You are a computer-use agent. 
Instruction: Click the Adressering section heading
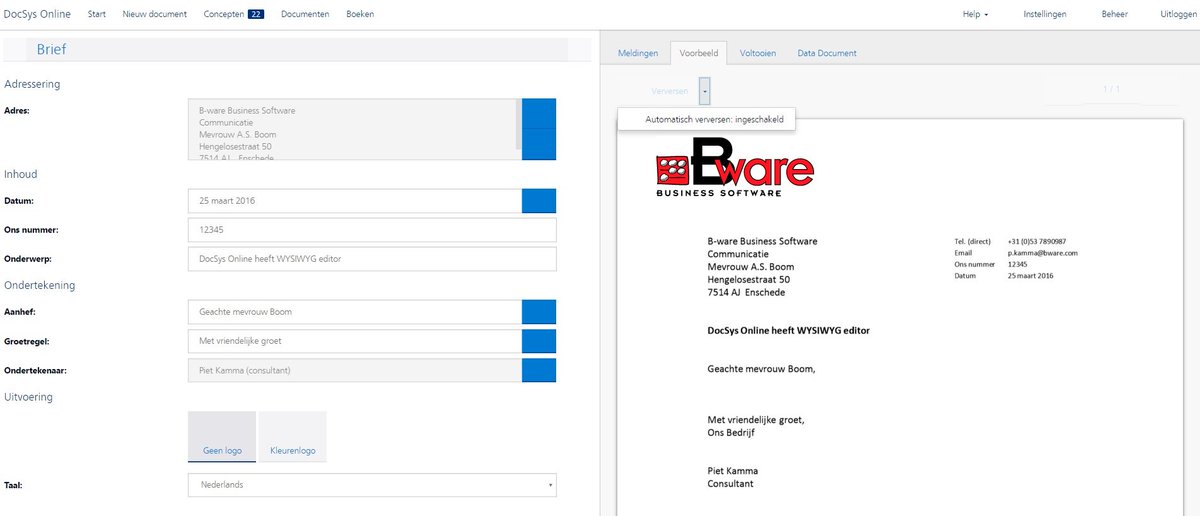[x=32, y=84]
